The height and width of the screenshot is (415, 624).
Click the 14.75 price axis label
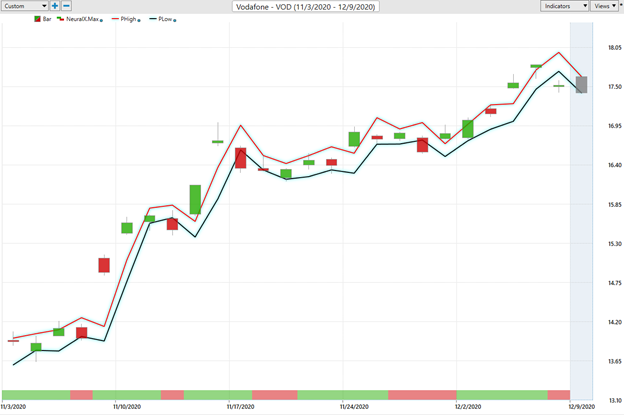[614, 283]
